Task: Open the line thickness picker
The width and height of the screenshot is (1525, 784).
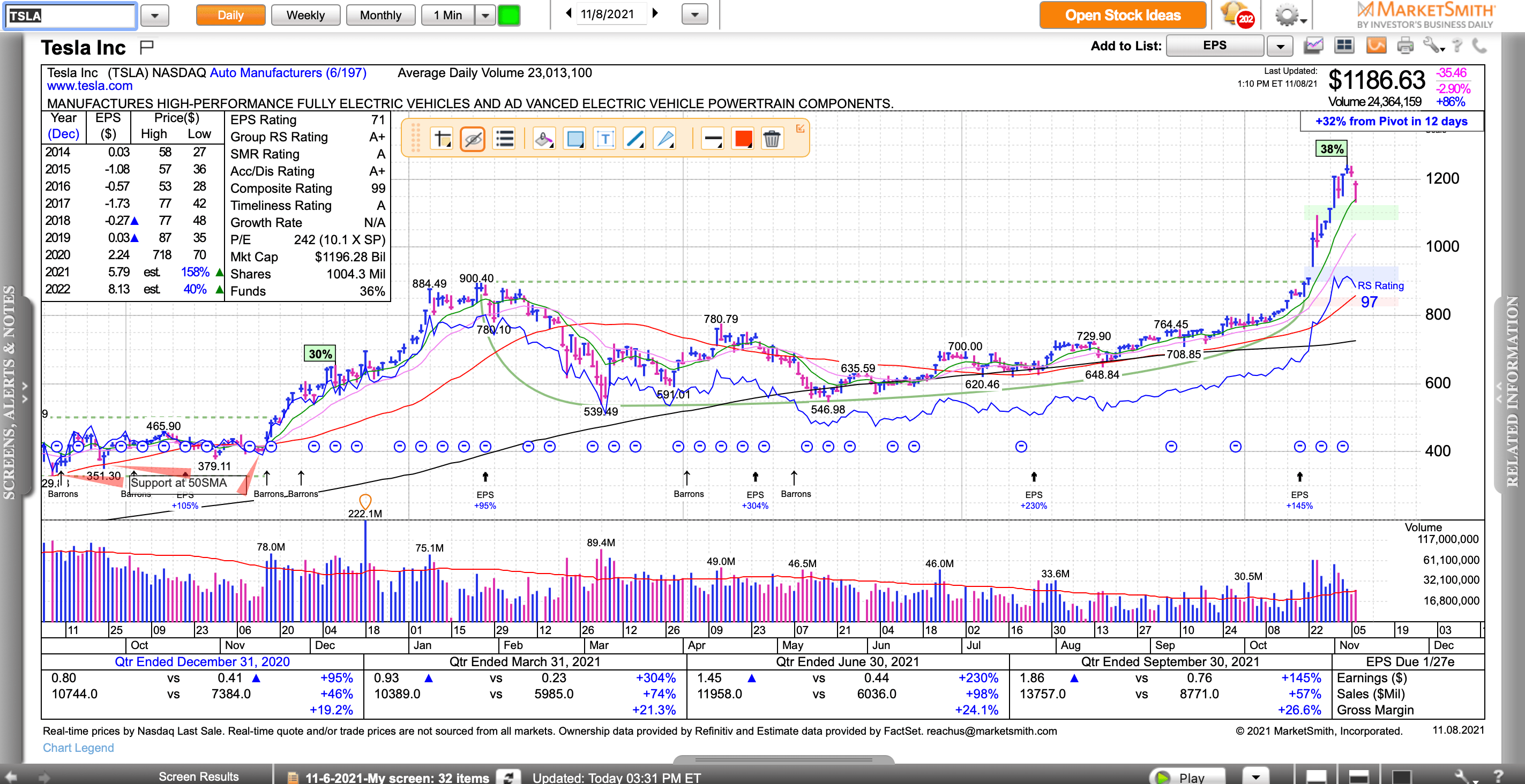Action: tap(713, 140)
